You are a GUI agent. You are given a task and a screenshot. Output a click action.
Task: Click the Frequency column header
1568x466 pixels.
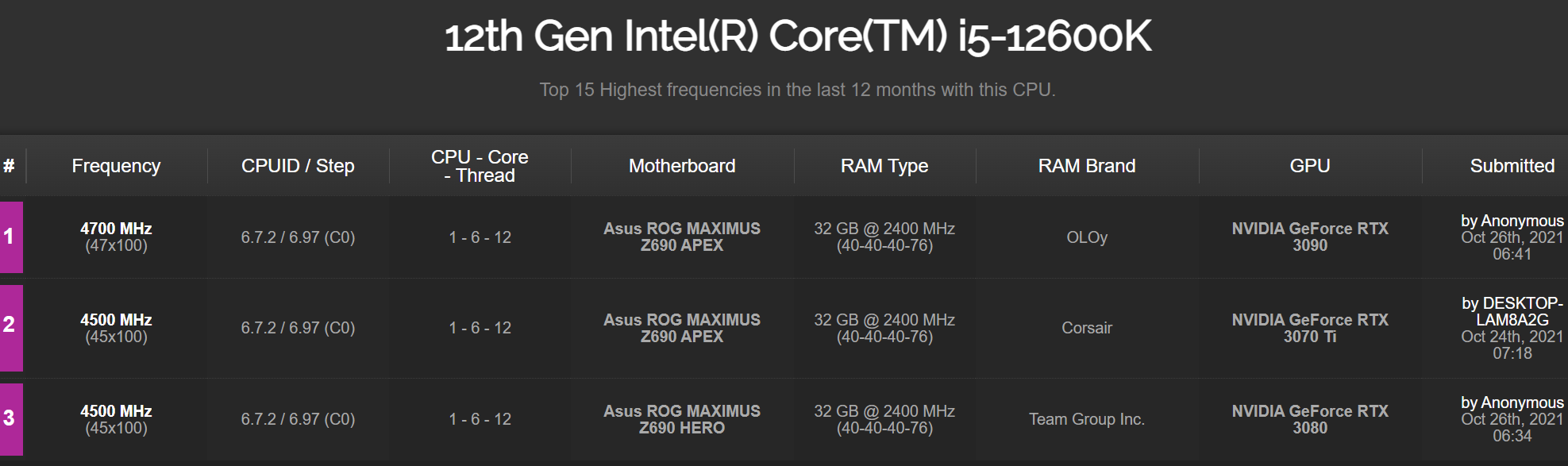coord(116,166)
